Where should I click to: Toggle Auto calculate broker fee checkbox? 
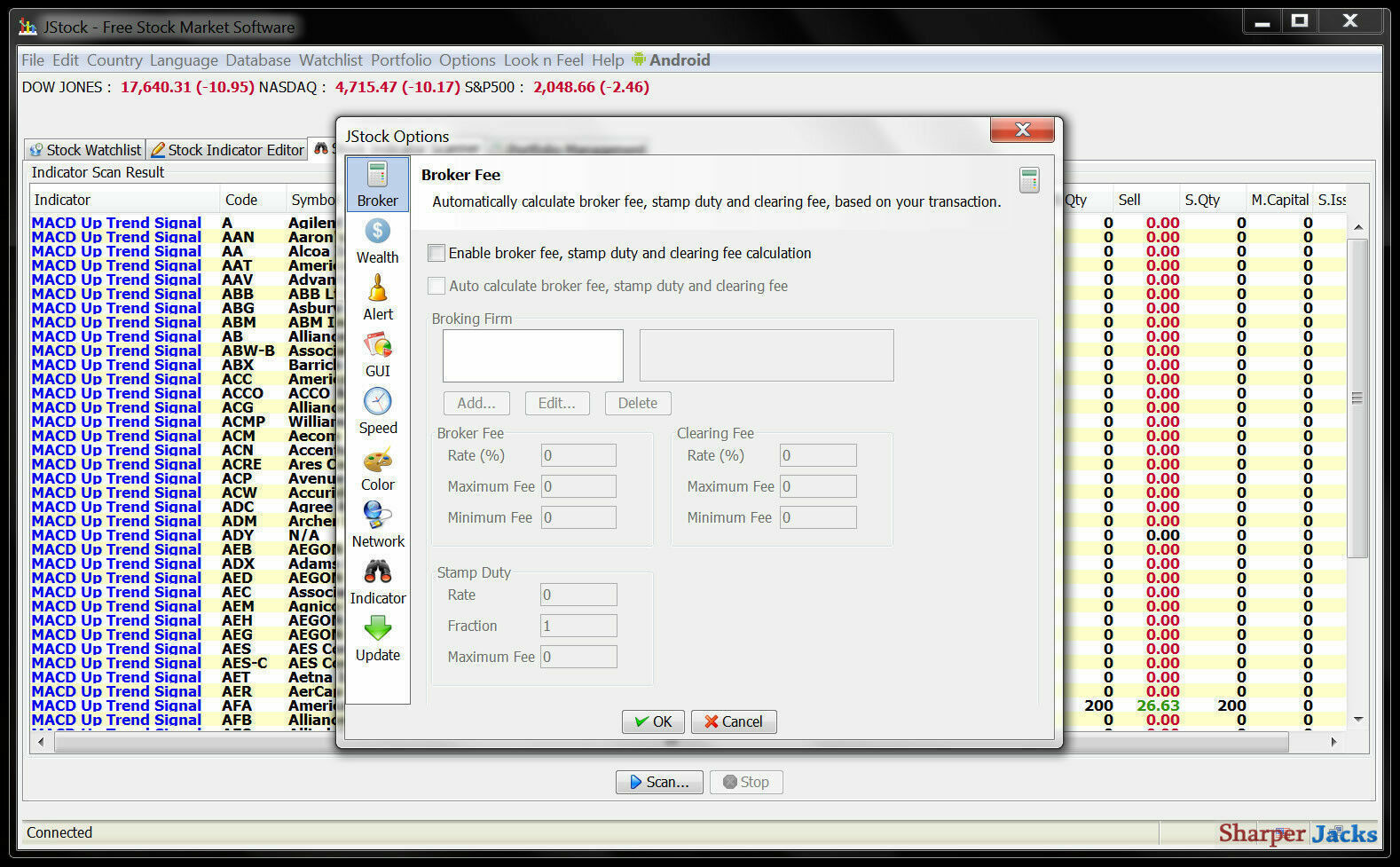click(x=437, y=286)
